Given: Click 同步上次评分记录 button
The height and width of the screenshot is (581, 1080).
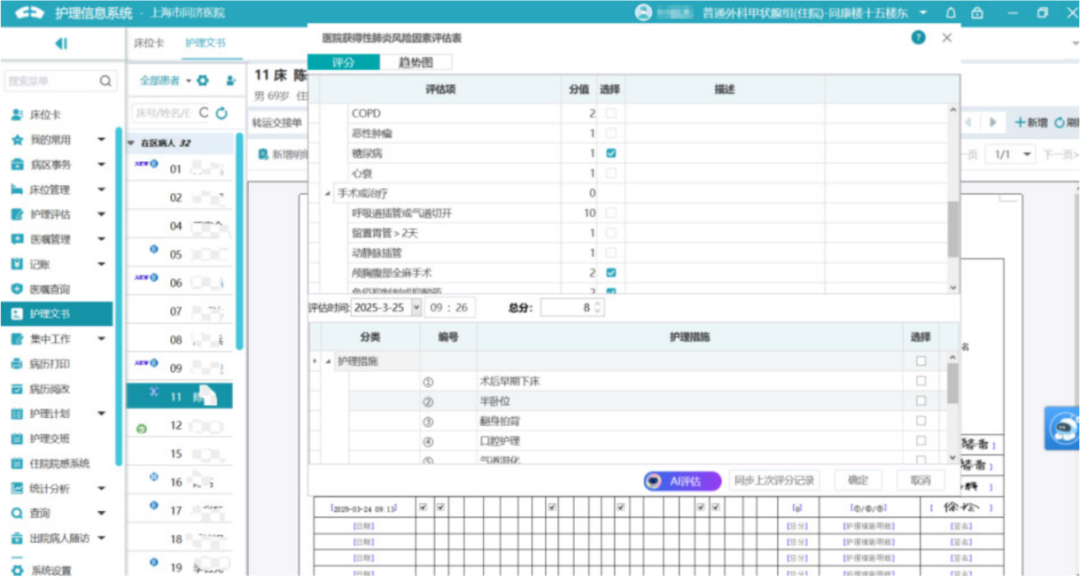Looking at the screenshot, I should point(774,481).
